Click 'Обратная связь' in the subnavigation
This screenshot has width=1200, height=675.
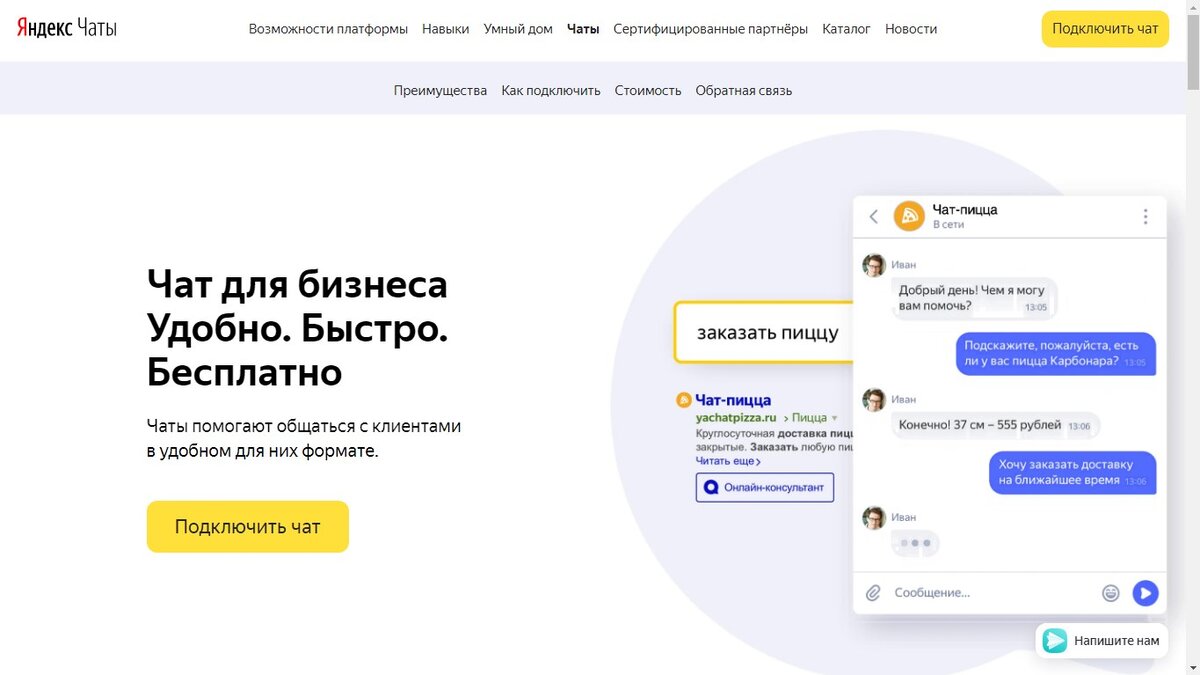tap(742, 90)
